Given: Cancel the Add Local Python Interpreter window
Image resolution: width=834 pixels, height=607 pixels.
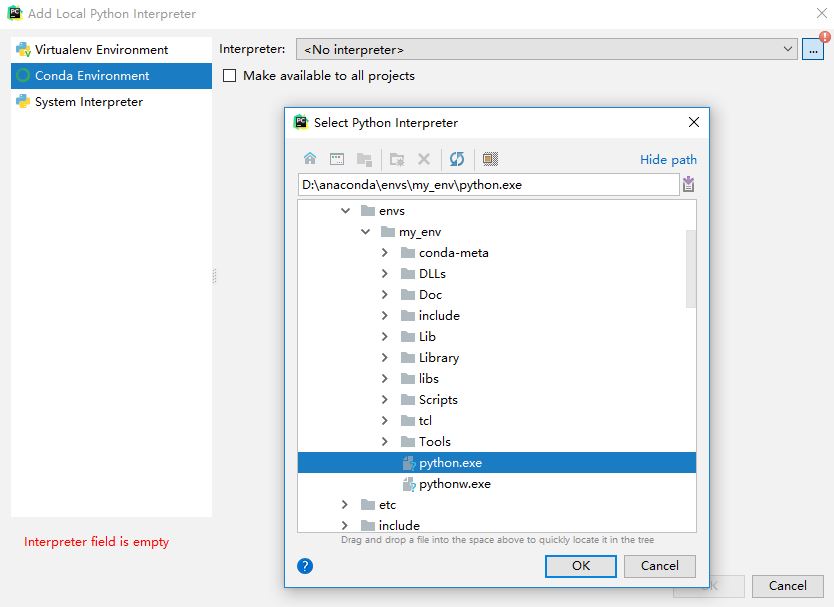Looking at the screenshot, I should point(787,586).
